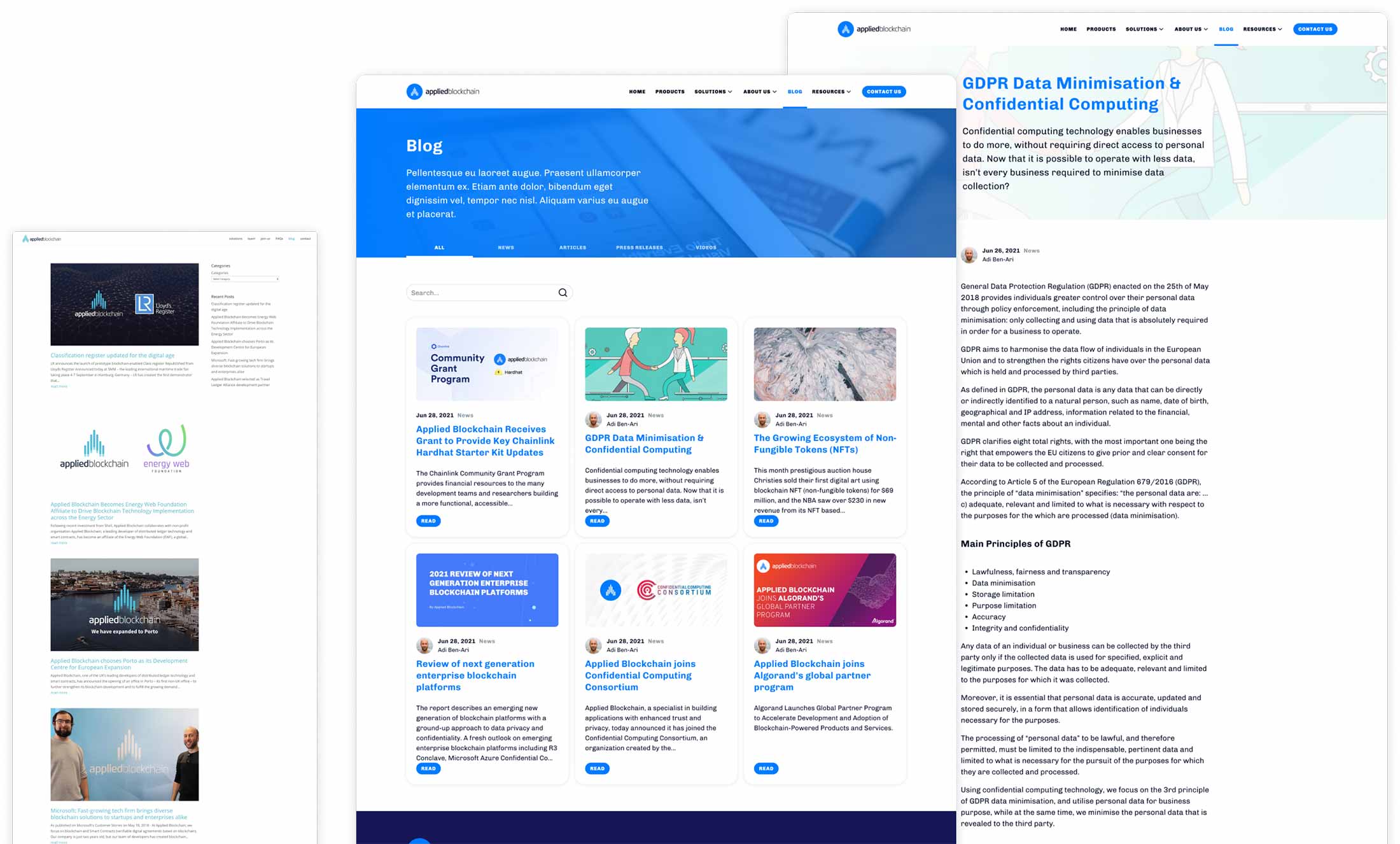Select the ALL filter tab on blog page
This screenshot has height=844, width=1400.
(x=441, y=247)
